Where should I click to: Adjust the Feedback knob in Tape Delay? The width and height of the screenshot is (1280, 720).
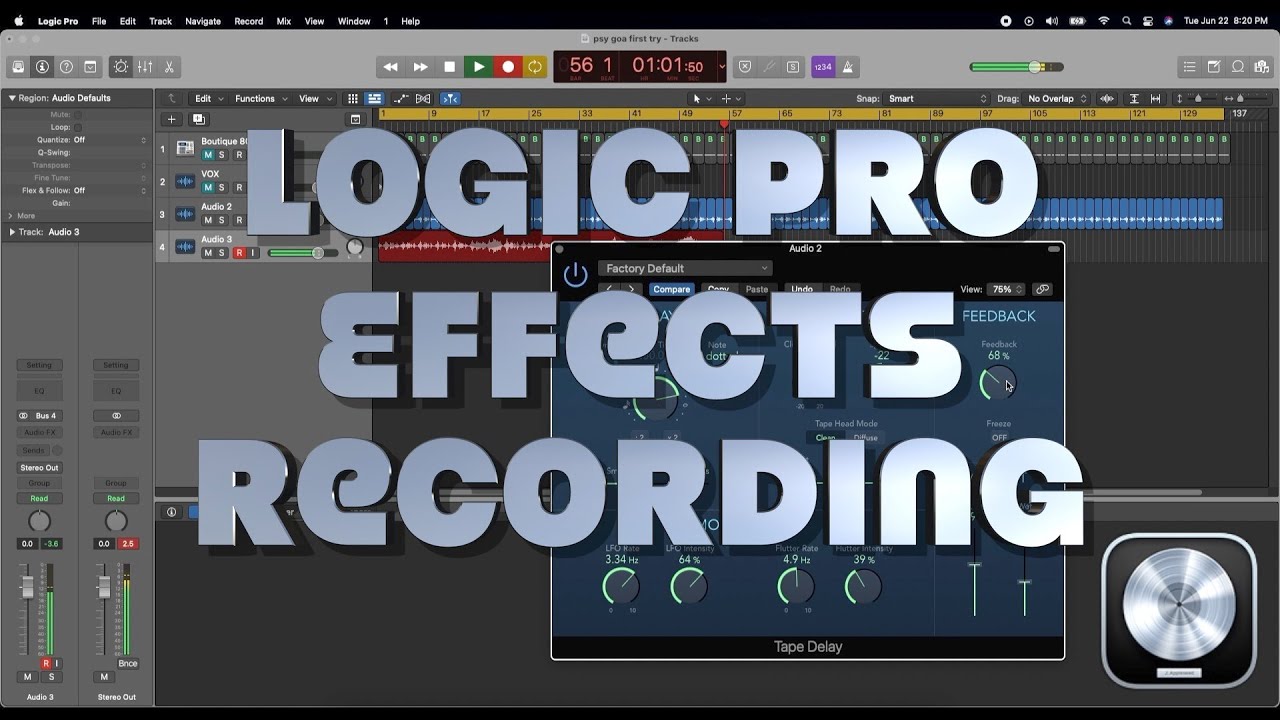pos(998,383)
